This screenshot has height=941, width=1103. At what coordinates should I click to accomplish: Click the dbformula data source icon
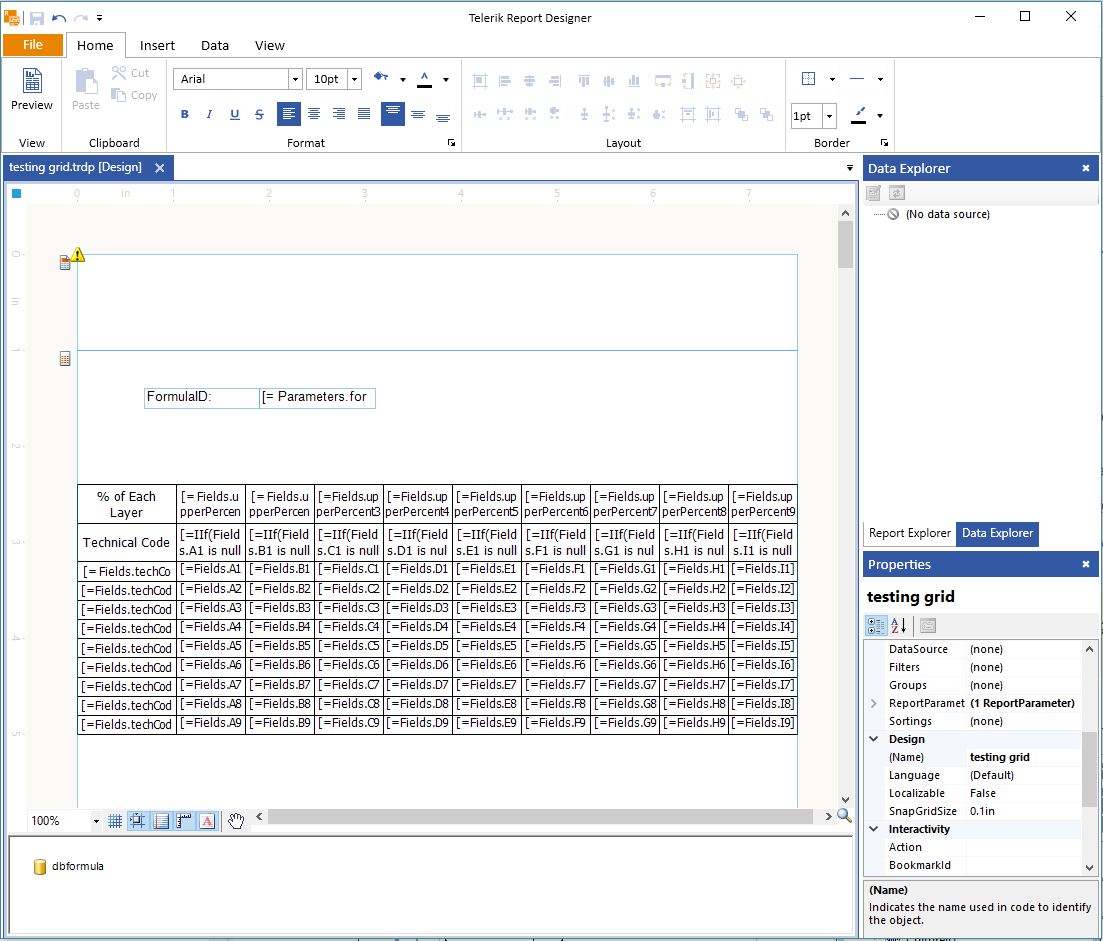click(x=41, y=866)
